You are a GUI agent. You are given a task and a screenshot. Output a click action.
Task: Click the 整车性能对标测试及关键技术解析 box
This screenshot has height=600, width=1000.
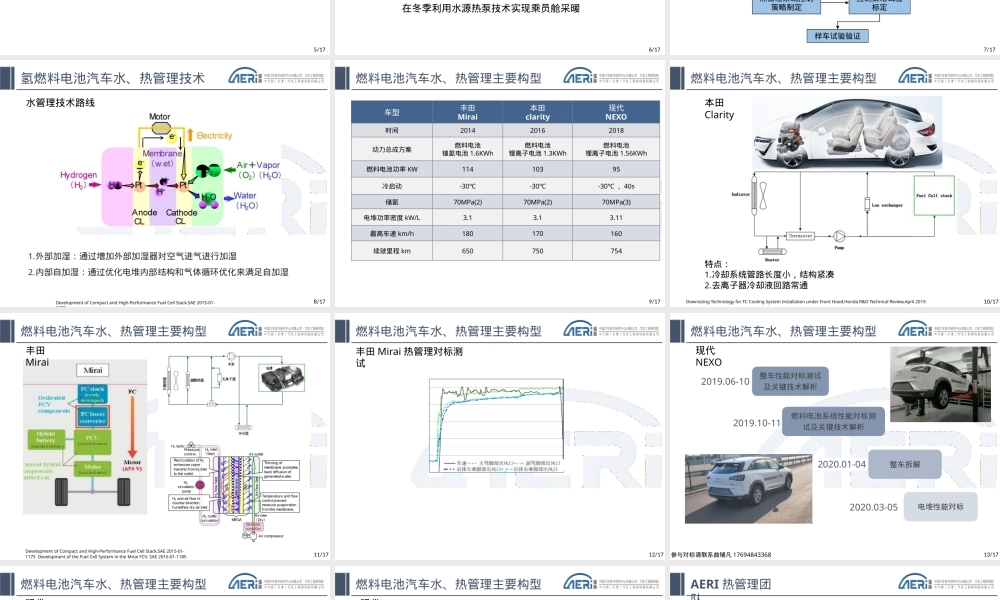point(790,381)
